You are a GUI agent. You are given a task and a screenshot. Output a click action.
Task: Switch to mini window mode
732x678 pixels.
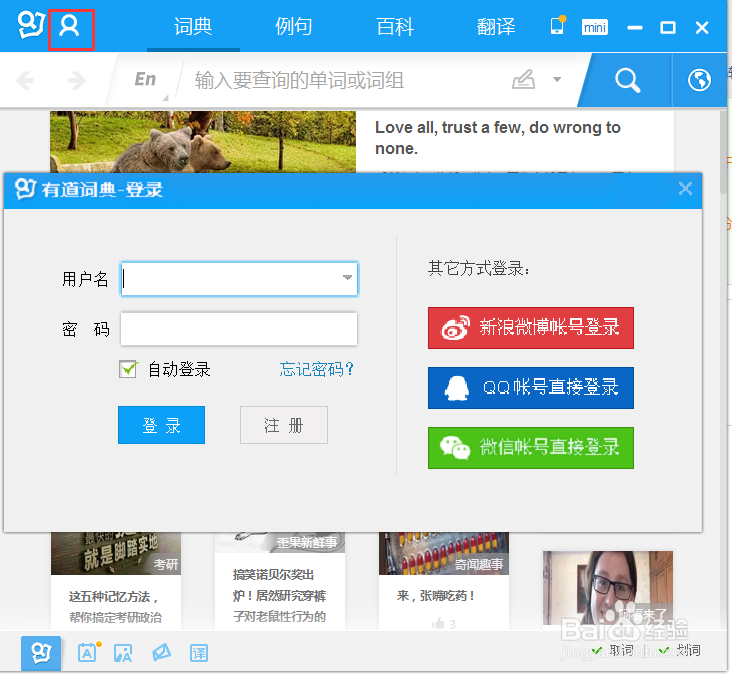coord(594,28)
